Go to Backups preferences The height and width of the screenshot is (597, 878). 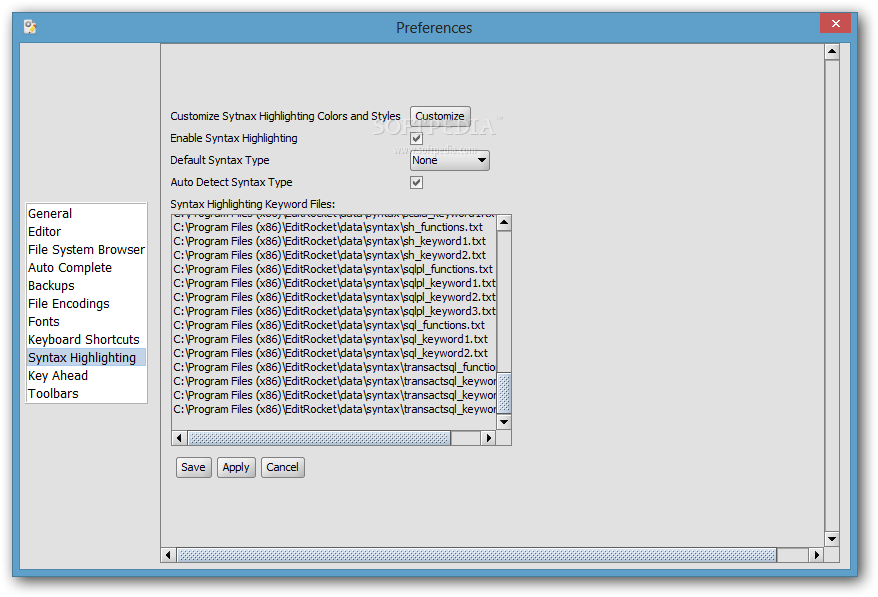[86, 285]
